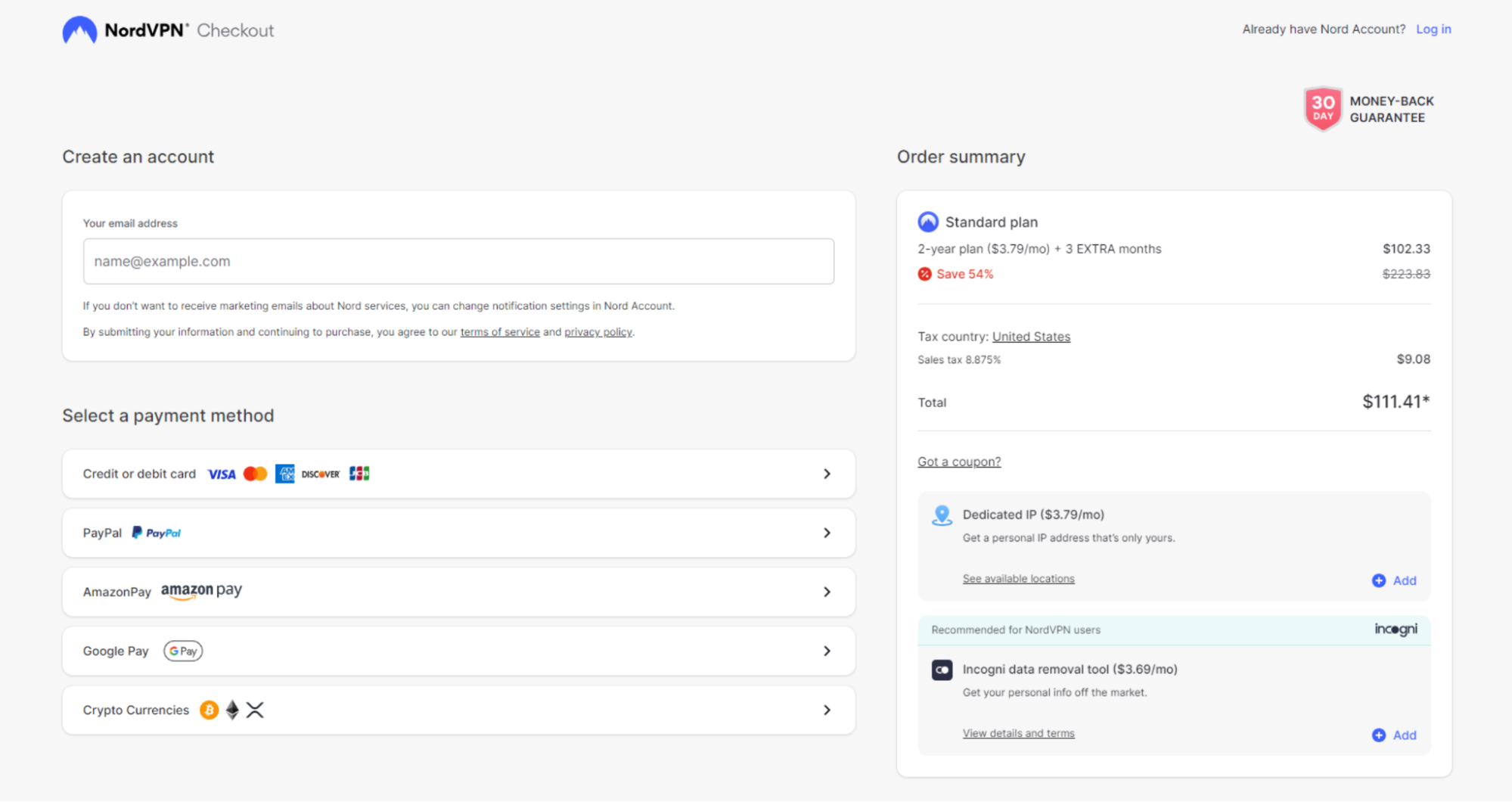The width and height of the screenshot is (1512, 802).
Task: Click the G Pay badge icon
Action: 183,651
